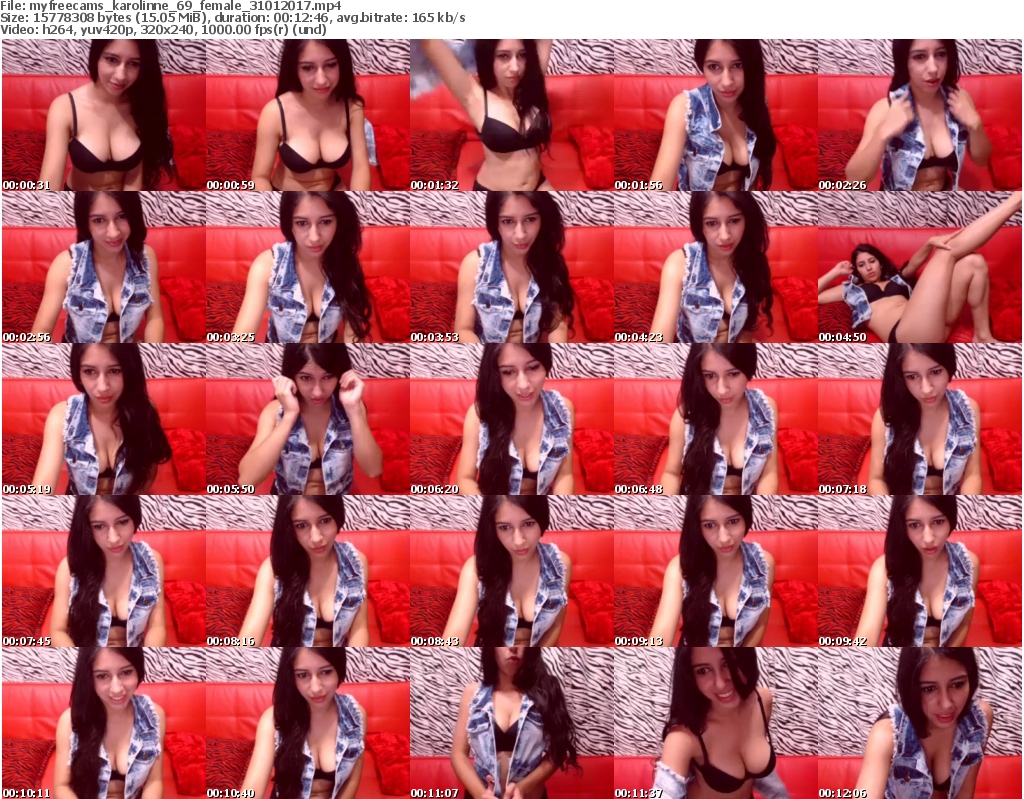
Task: Open the thumbnail at 00:10:11
Action: [x=103, y=723]
